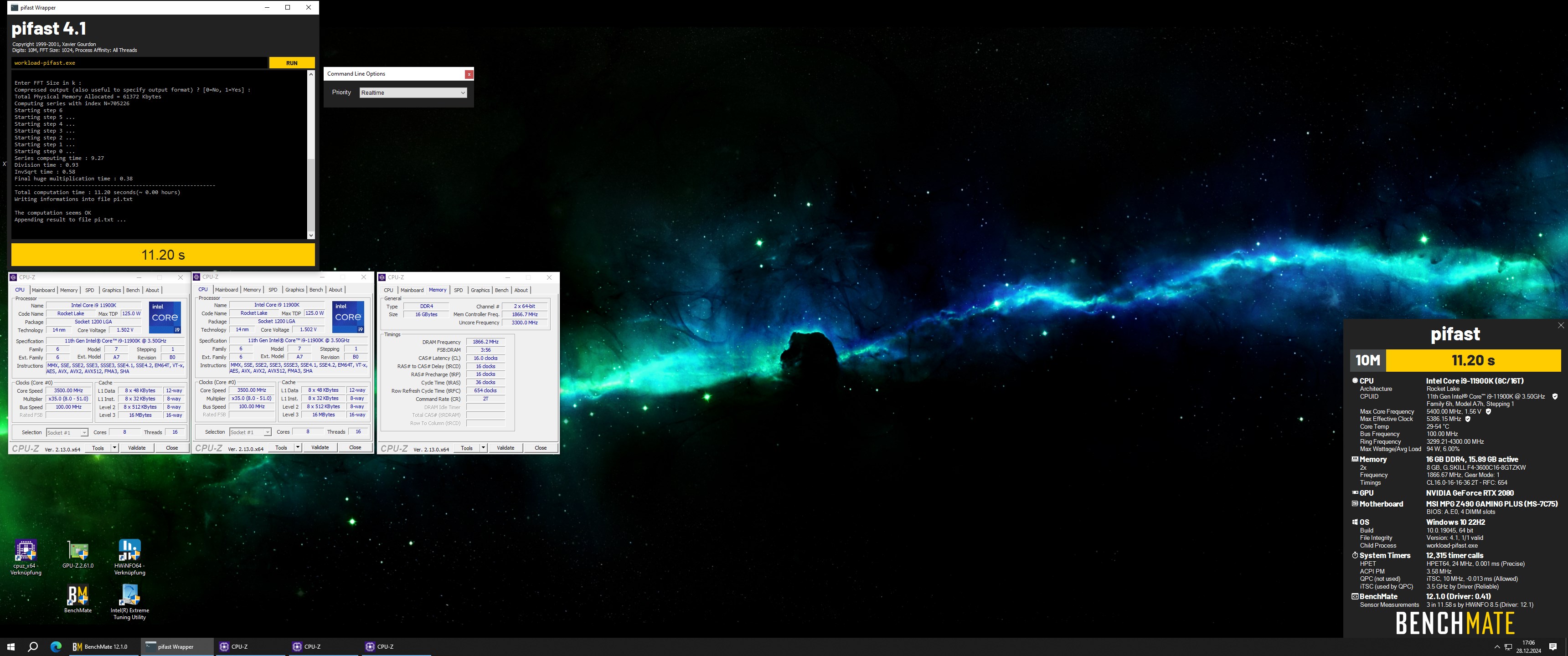Screen dimensions: 1568x656
Task: Open Socket #1 selection in leftmost CPU-Z
Action: tap(67, 433)
